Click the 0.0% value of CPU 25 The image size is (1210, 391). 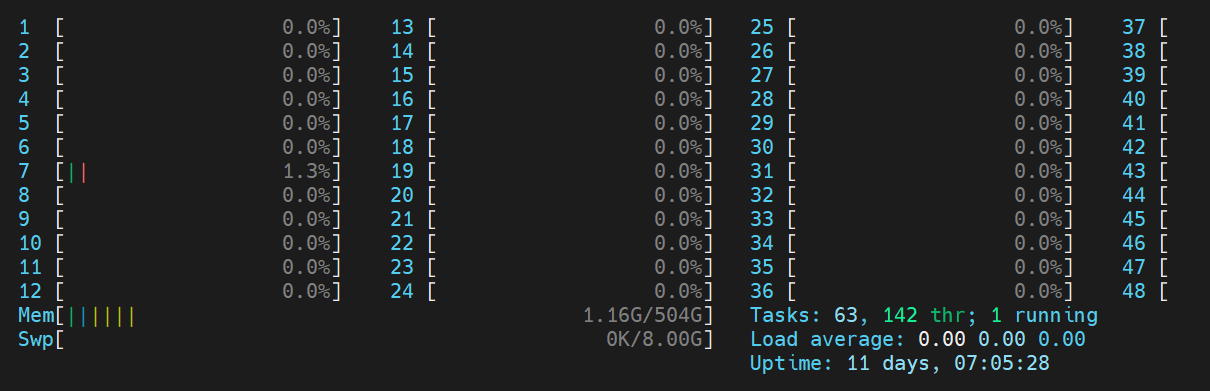[1039, 27]
